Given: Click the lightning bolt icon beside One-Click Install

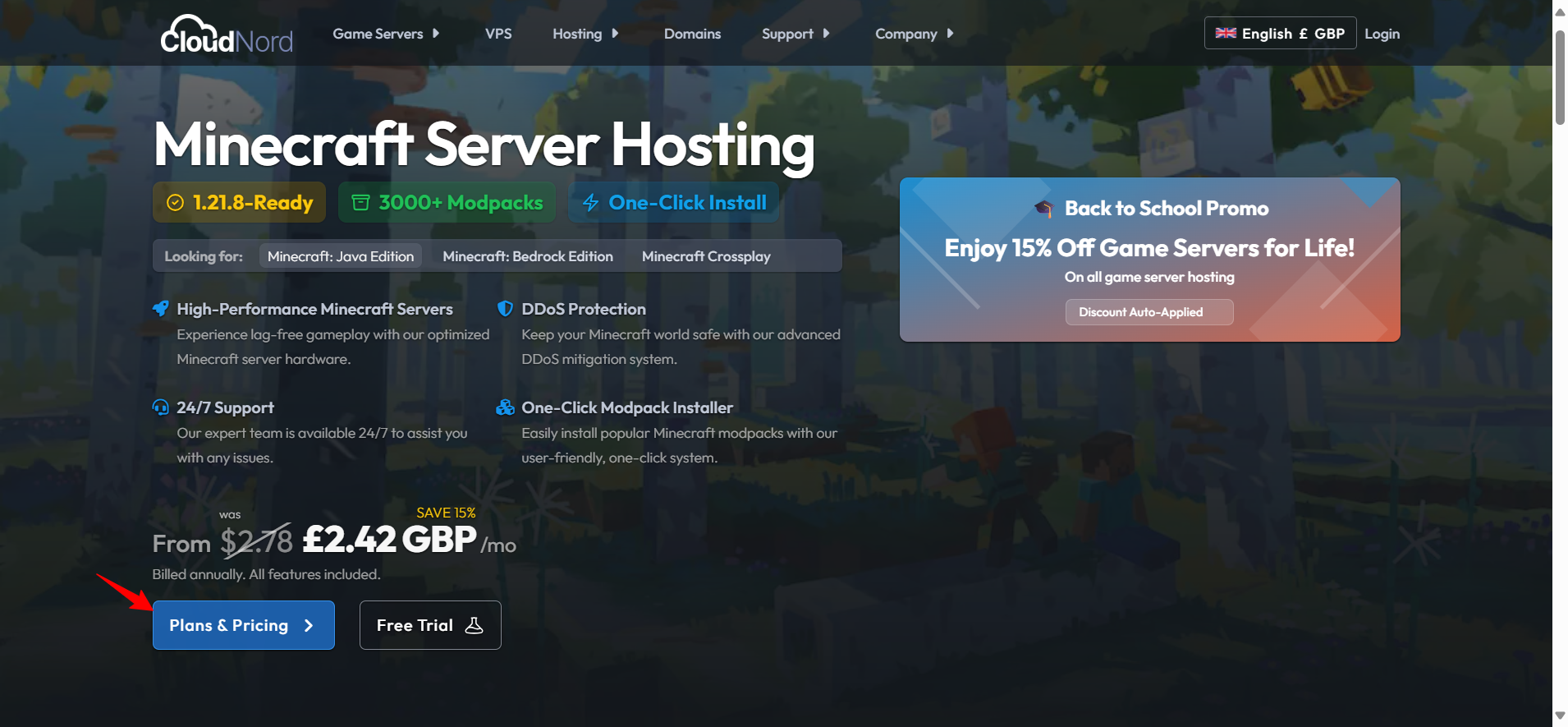Looking at the screenshot, I should pyautogui.click(x=590, y=203).
